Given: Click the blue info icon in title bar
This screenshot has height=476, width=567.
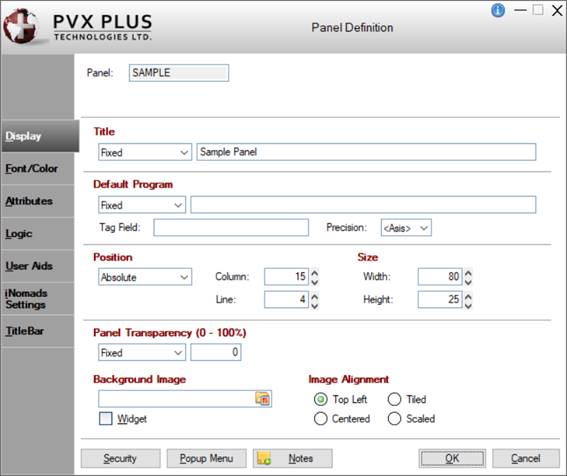Looking at the screenshot, I should [x=498, y=10].
